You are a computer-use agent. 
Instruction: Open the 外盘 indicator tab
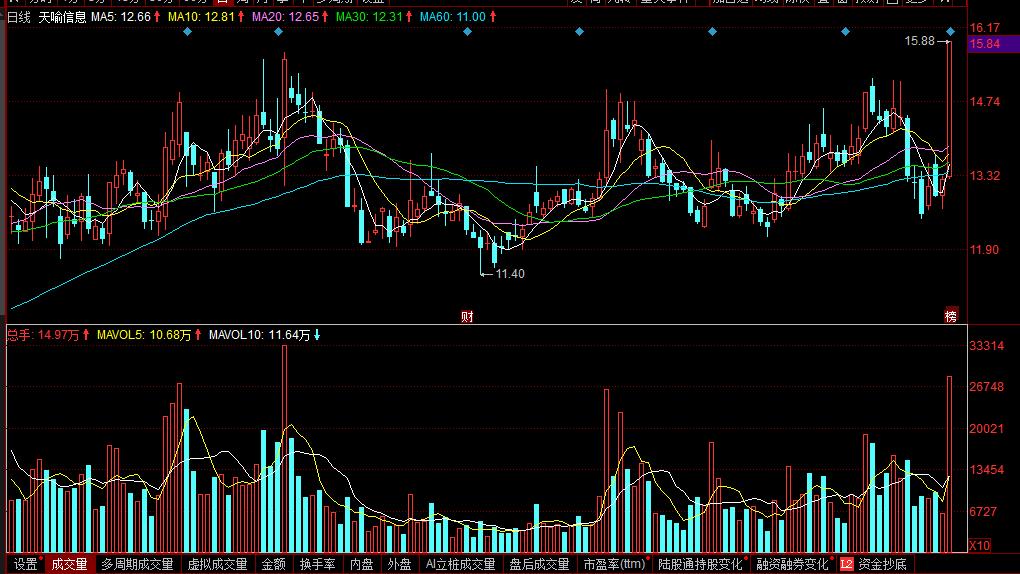click(x=399, y=564)
